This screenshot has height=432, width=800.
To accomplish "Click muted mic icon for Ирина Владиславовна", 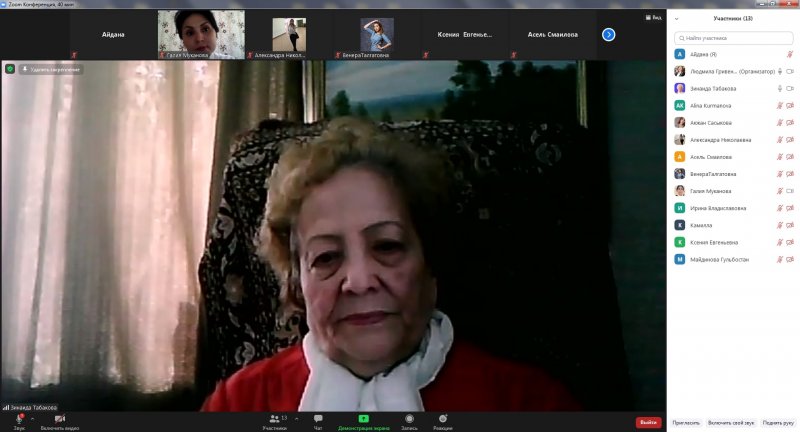I will 780,208.
